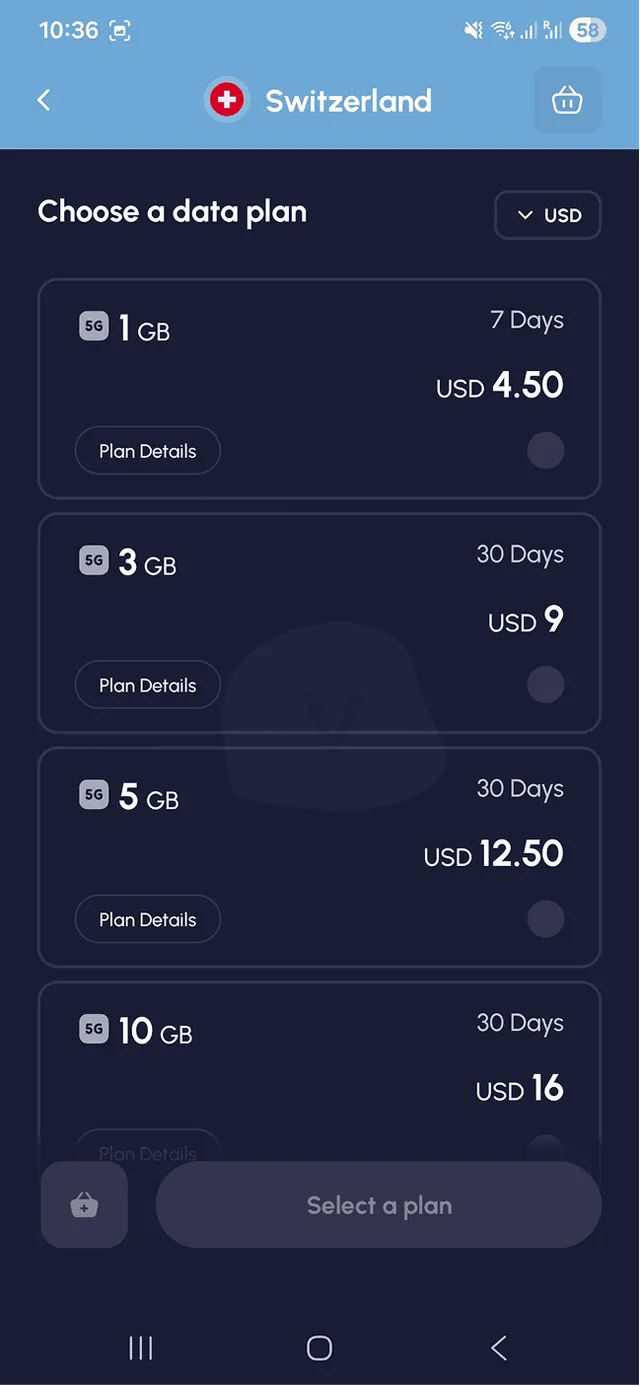This screenshot has width=640, height=1386.
Task: Tap the 5G badge on the 3 GB plan
Action: click(x=93, y=560)
